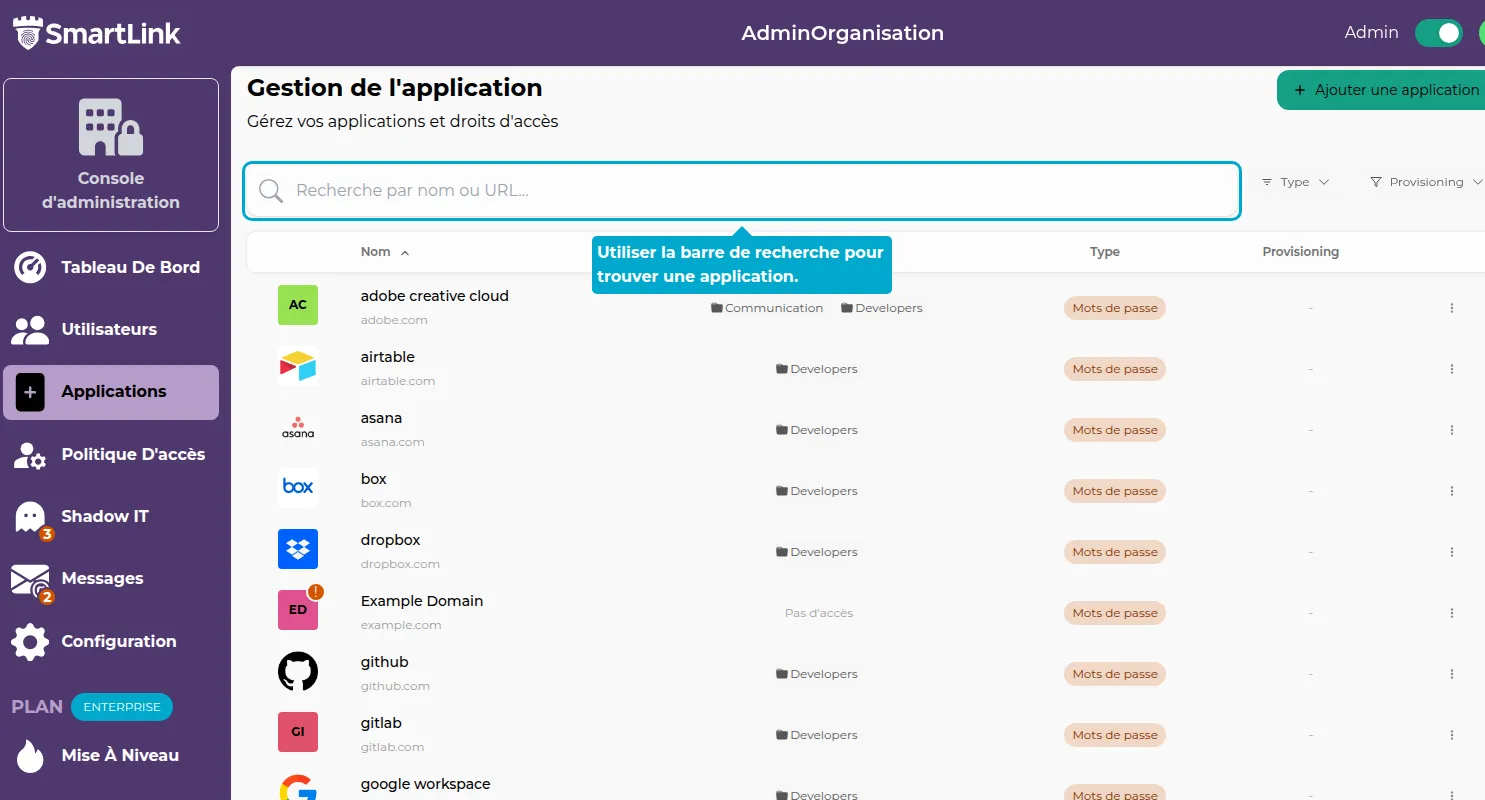Image resolution: width=1485 pixels, height=800 pixels.
Task: Open the Configuration section
Action: (x=118, y=641)
